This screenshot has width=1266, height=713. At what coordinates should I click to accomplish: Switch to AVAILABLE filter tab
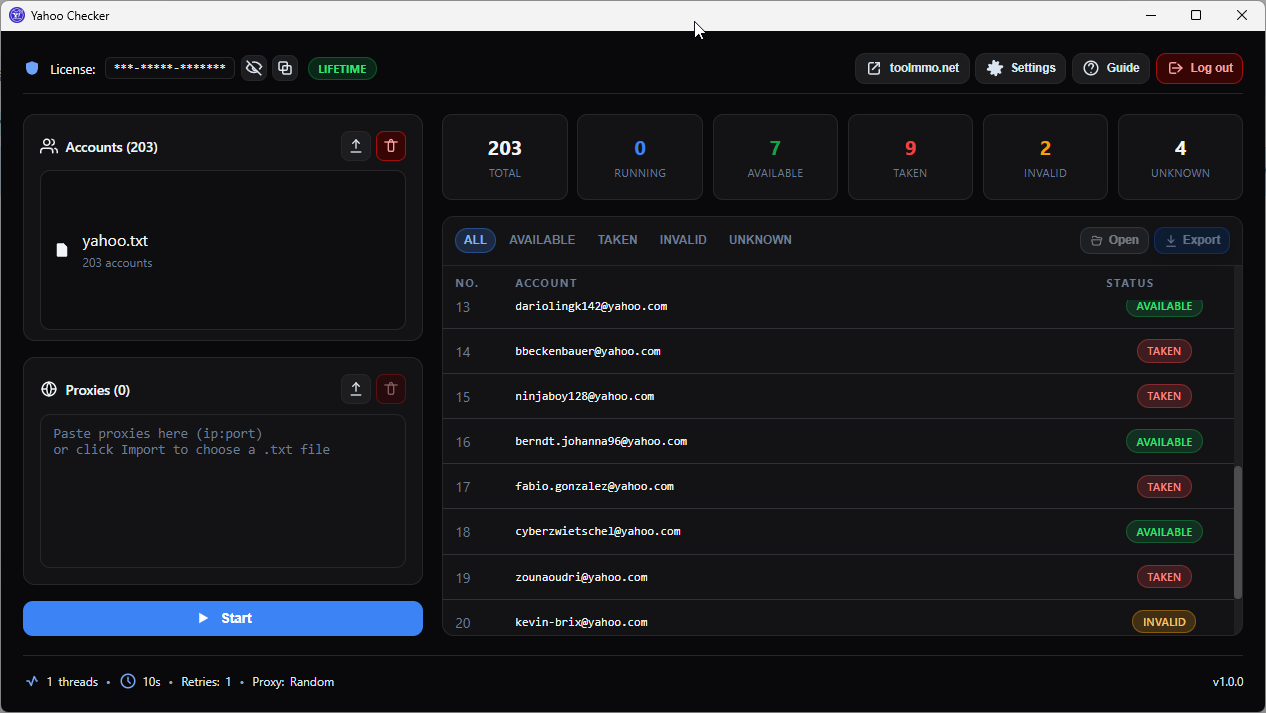coord(542,240)
